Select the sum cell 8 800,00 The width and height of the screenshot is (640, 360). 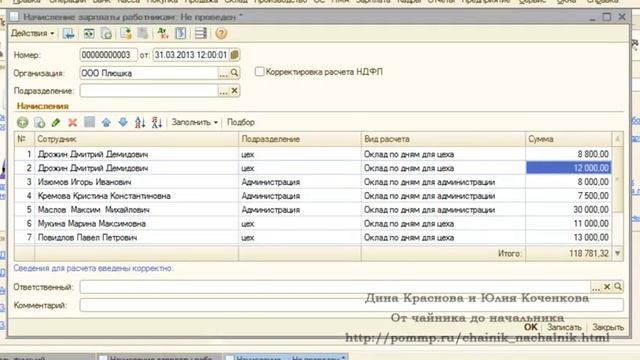569,154
